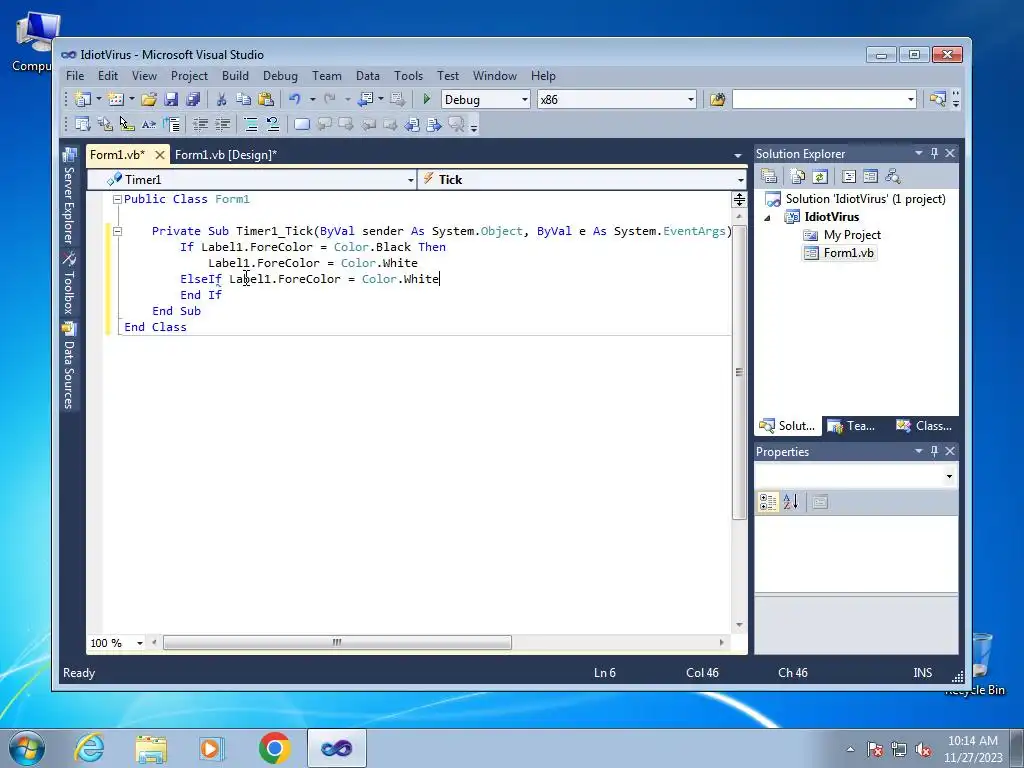Click the Decrease Line Indent toolbar icon
The width and height of the screenshot is (1024, 768).
tap(200, 124)
